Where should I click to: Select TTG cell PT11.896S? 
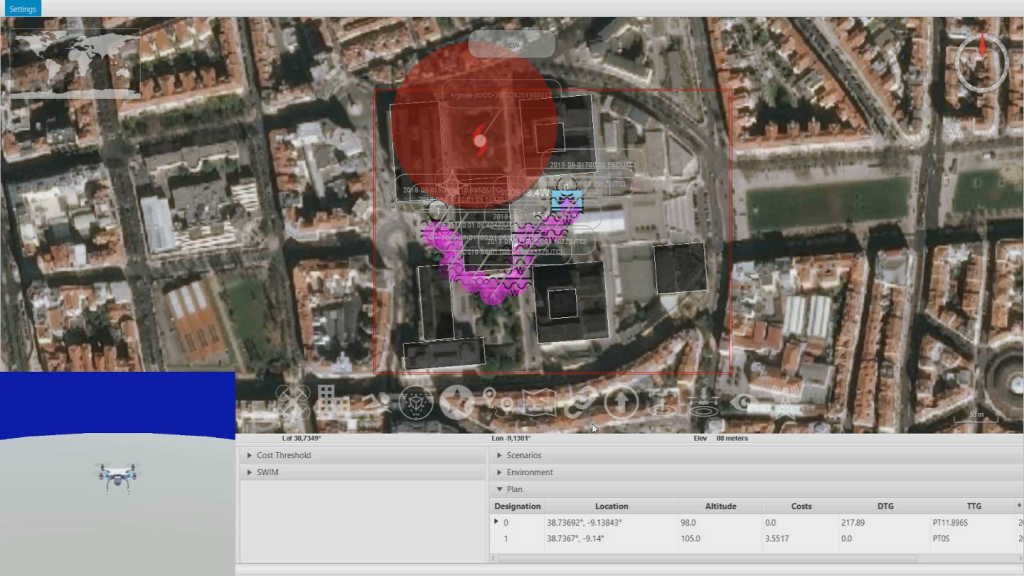(x=973, y=522)
